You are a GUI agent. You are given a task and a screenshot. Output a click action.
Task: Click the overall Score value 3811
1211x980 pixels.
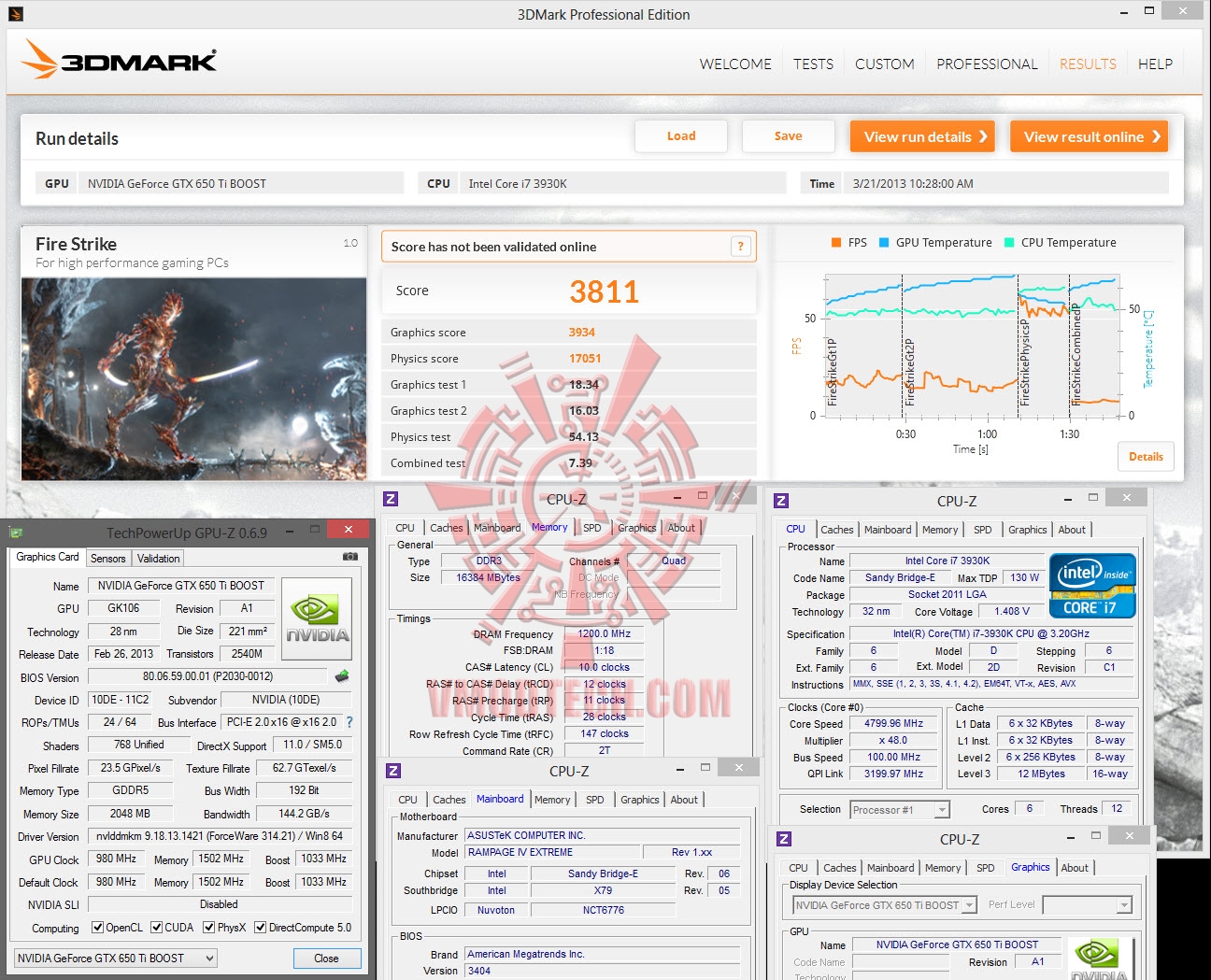click(x=604, y=292)
